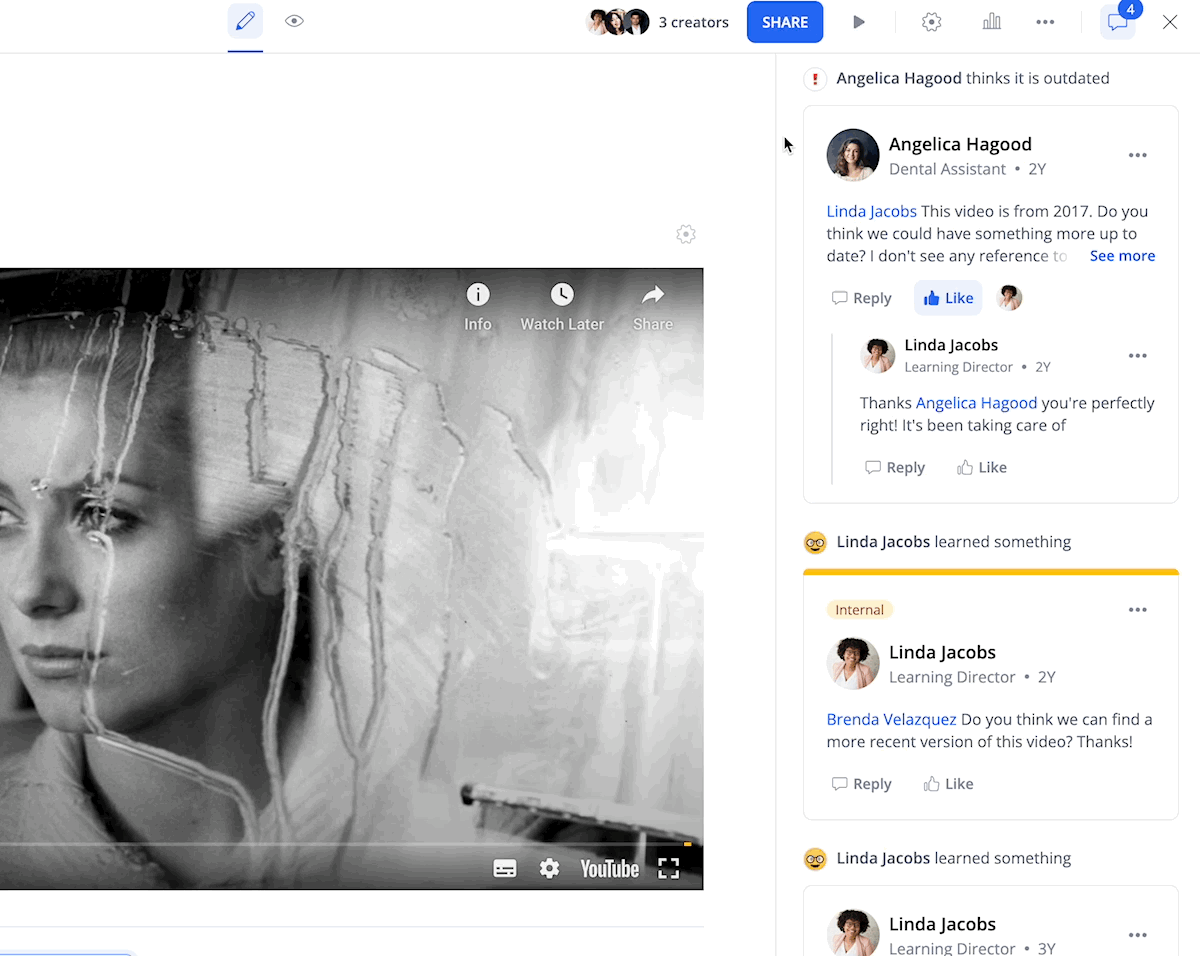Click the gear icon above the video
This screenshot has width=1200, height=956.
[686, 234]
